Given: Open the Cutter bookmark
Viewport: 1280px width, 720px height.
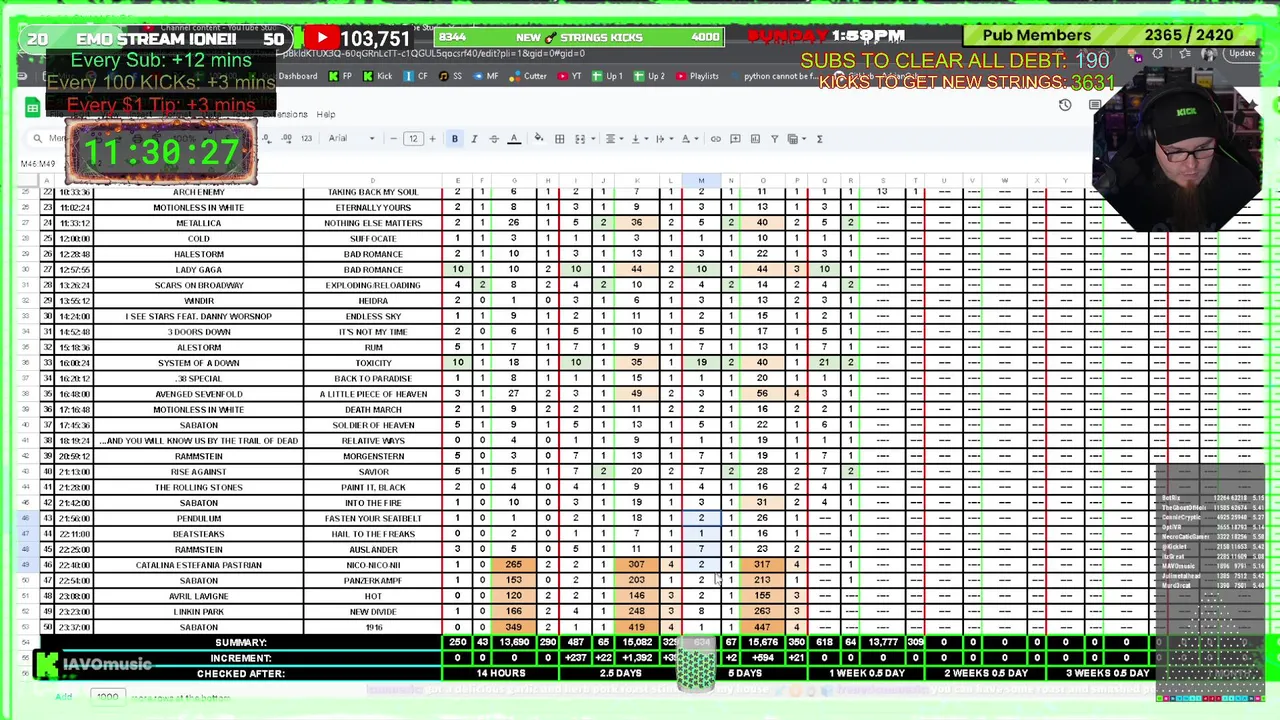Looking at the screenshot, I should (528, 76).
